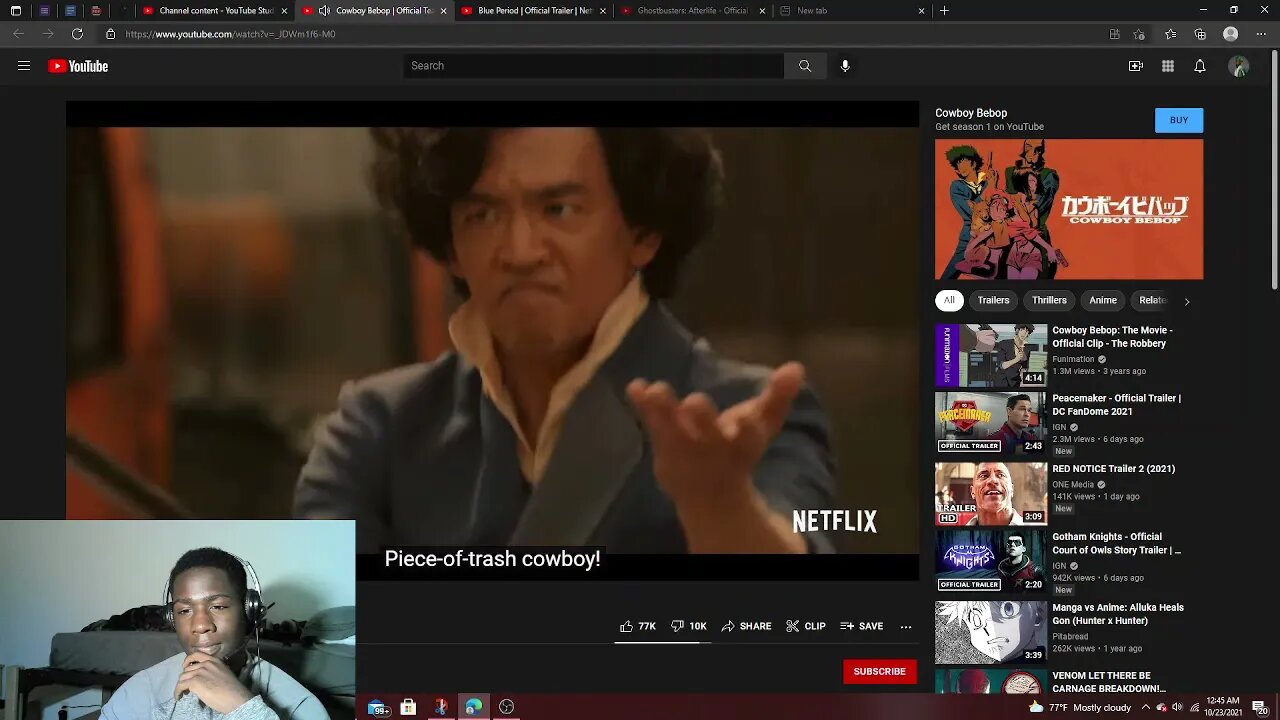Image resolution: width=1280 pixels, height=720 pixels.
Task: Open Gotham Knights Court of Owls trailer
Action: (1116, 543)
